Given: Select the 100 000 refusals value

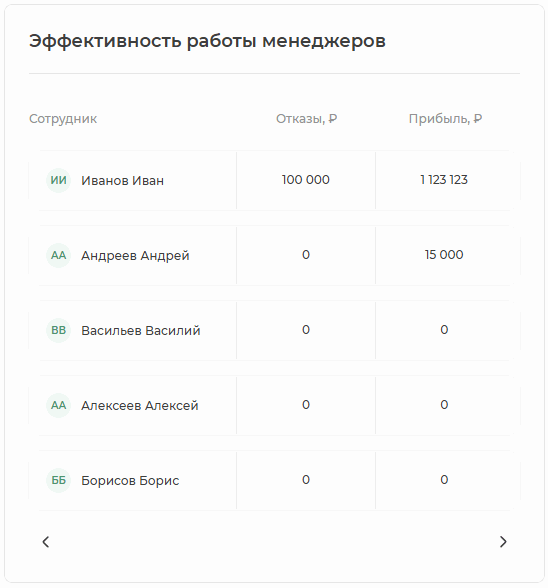Looking at the screenshot, I should point(306,180).
